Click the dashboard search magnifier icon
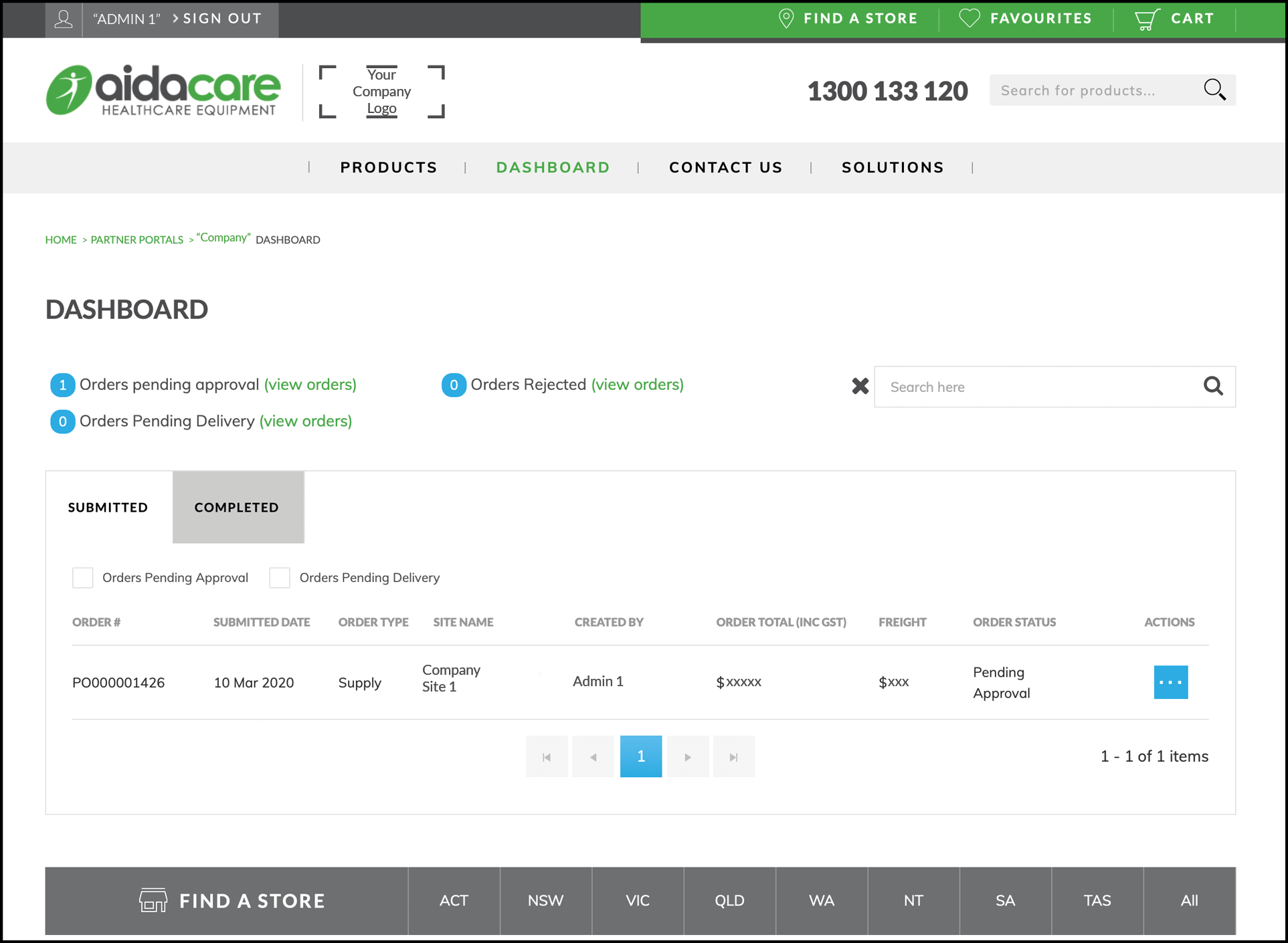The image size is (1288, 943). tap(1212, 387)
